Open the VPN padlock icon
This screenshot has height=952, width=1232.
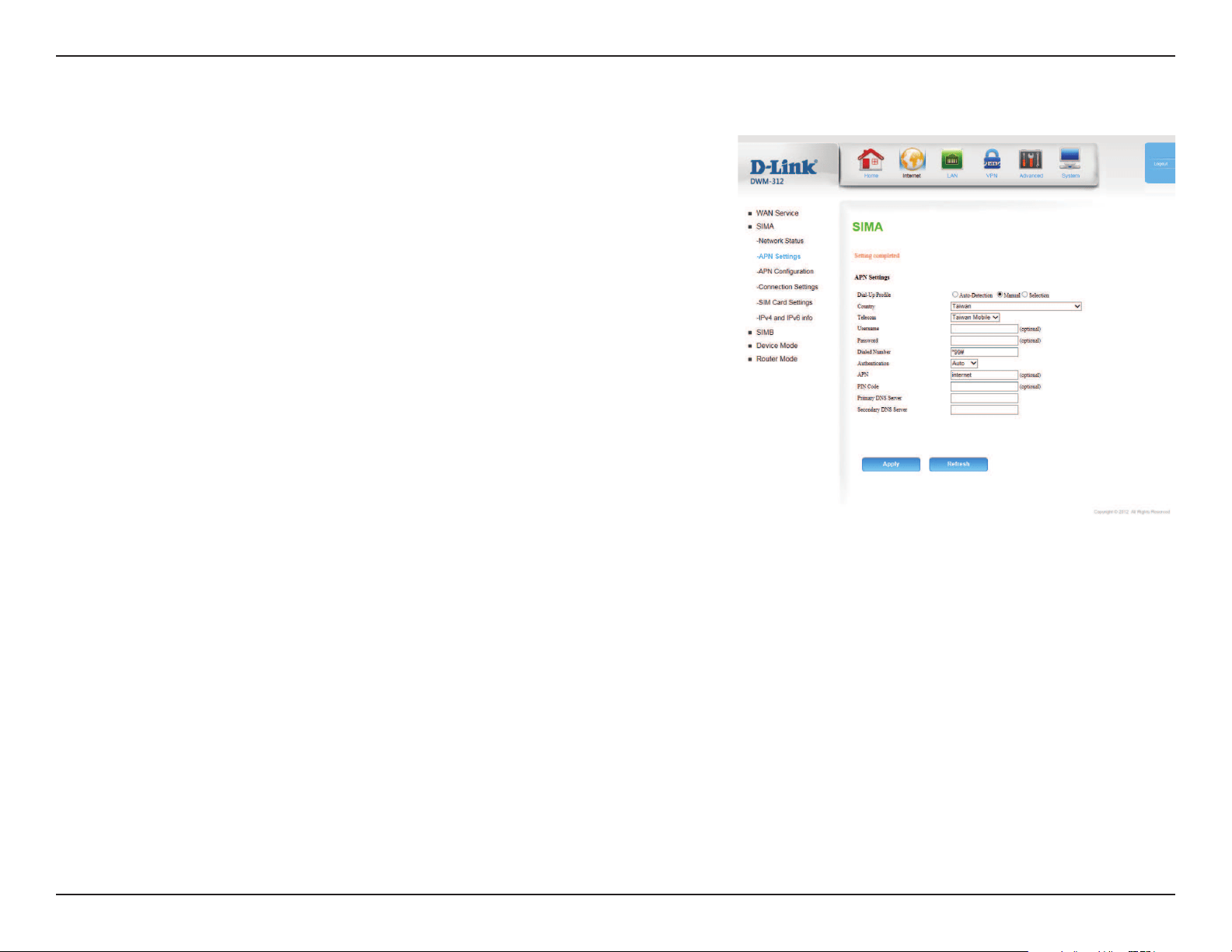992,163
